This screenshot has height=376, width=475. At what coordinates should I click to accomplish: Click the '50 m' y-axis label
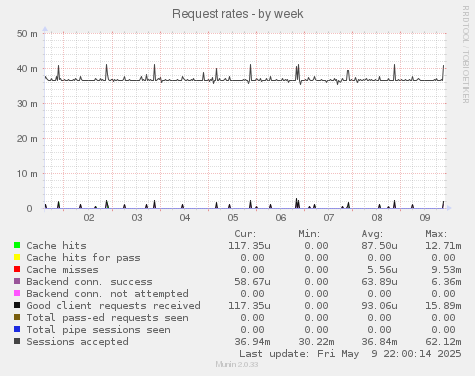(x=27, y=34)
